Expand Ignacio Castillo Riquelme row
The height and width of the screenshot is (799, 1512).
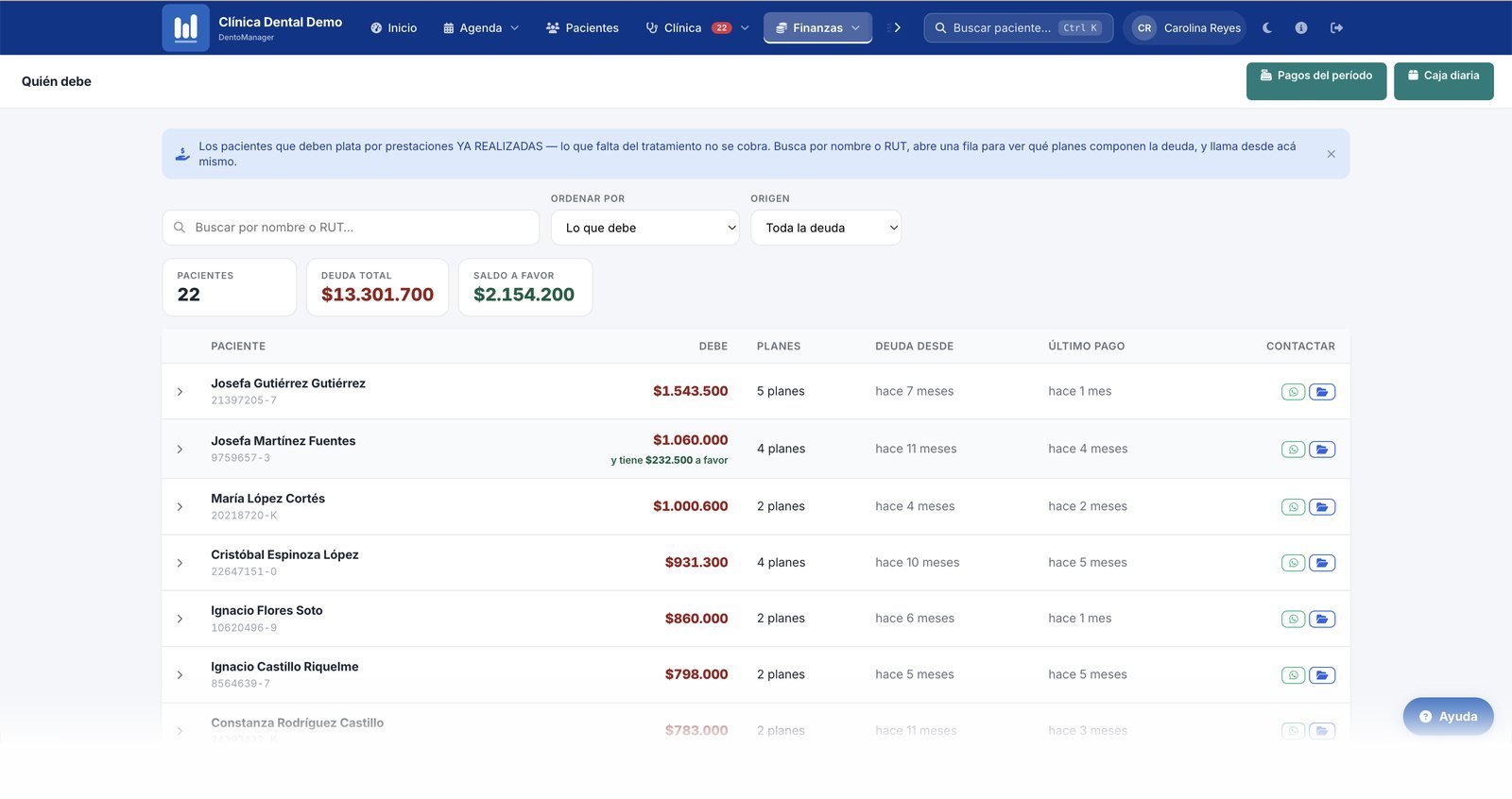pyautogui.click(x=180, y=675)
